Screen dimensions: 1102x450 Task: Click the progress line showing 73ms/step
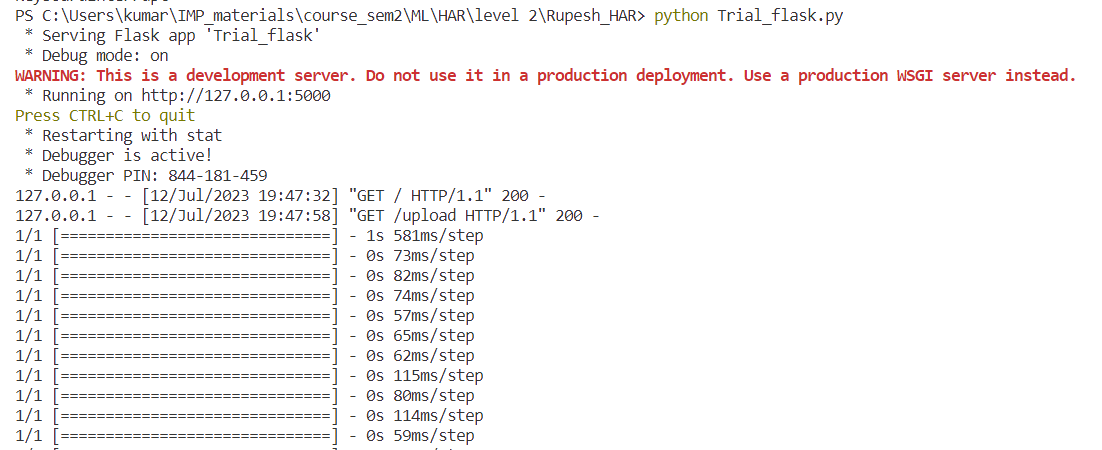[x=245, y=256]
